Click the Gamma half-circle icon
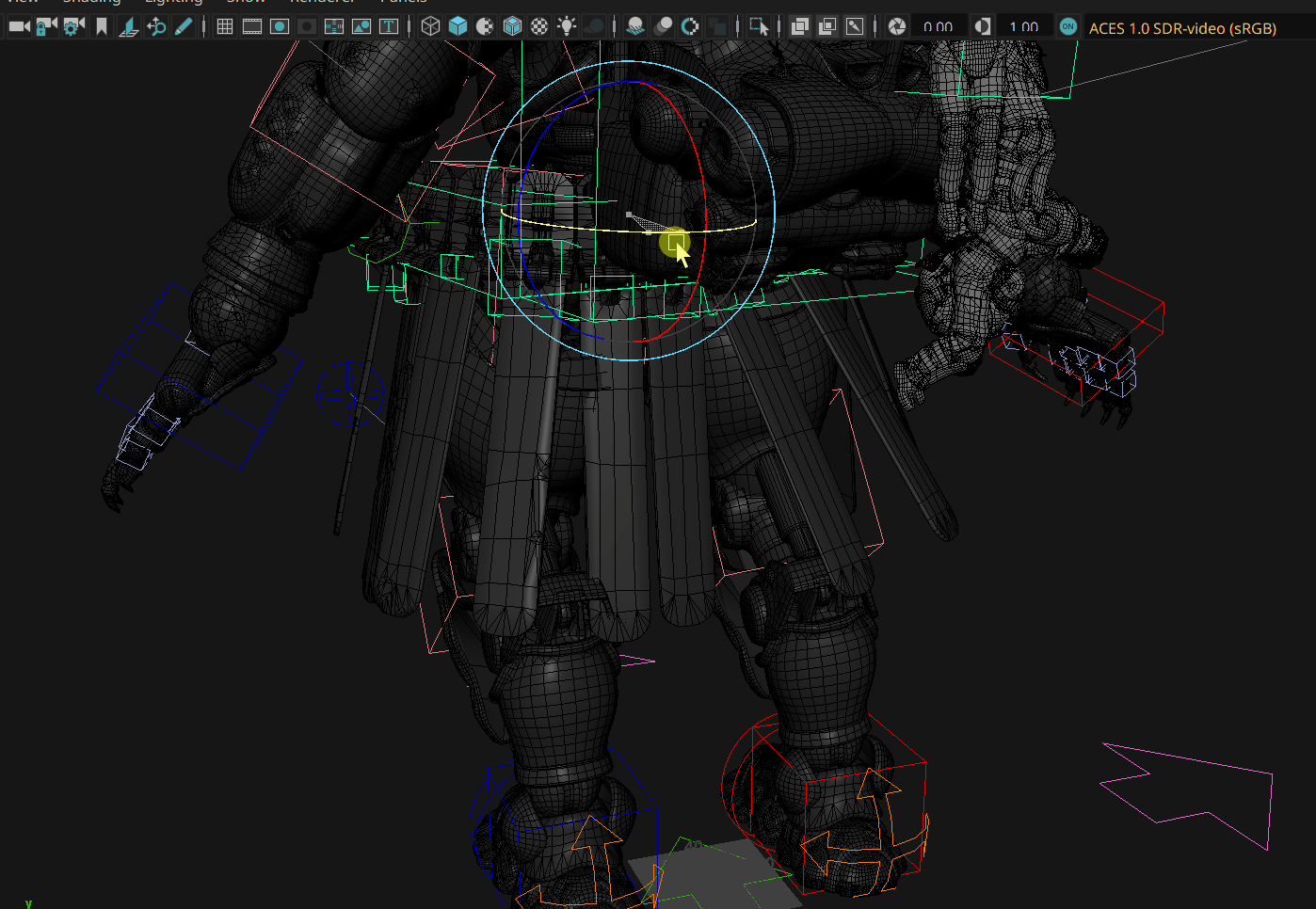Screen dimensions: 1316x909 pos(983,26)
